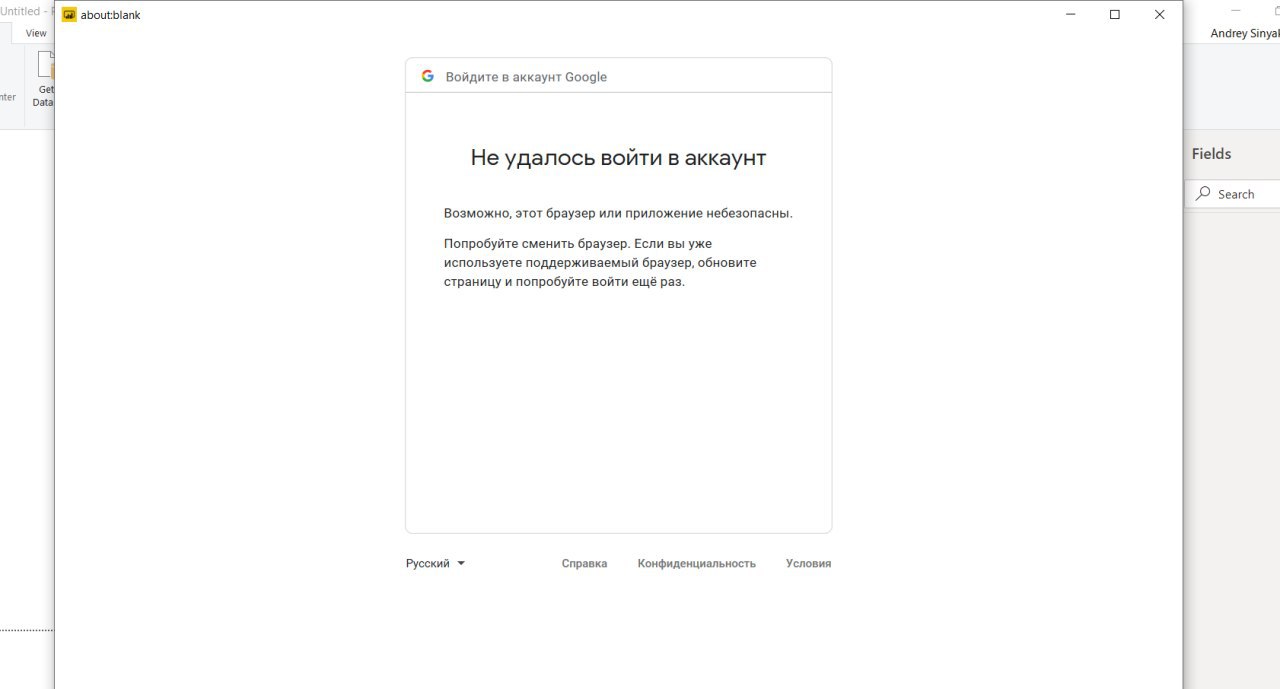Click the about:blank window title text
This screenshot has height=689, width=1280.
tap(111, 15)
